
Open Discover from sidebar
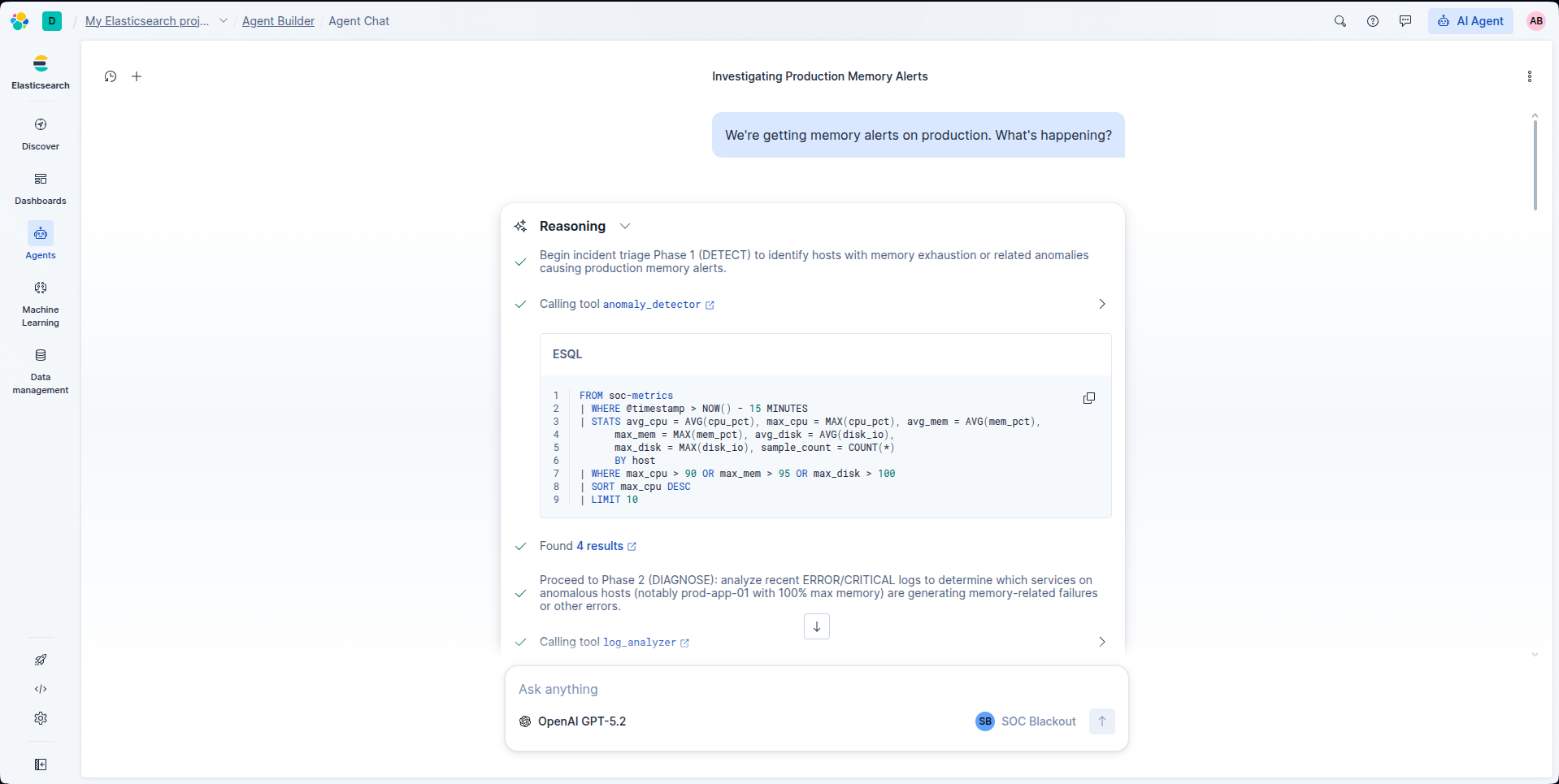pyautogui.click(x=41, y=134)
